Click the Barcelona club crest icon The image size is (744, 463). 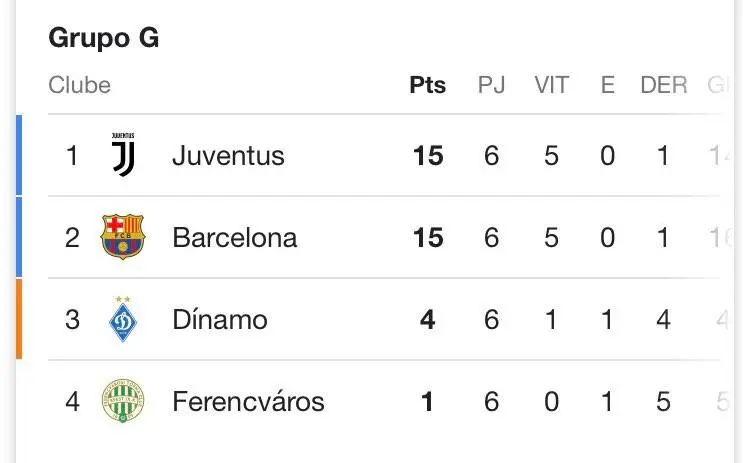(123, 238)
